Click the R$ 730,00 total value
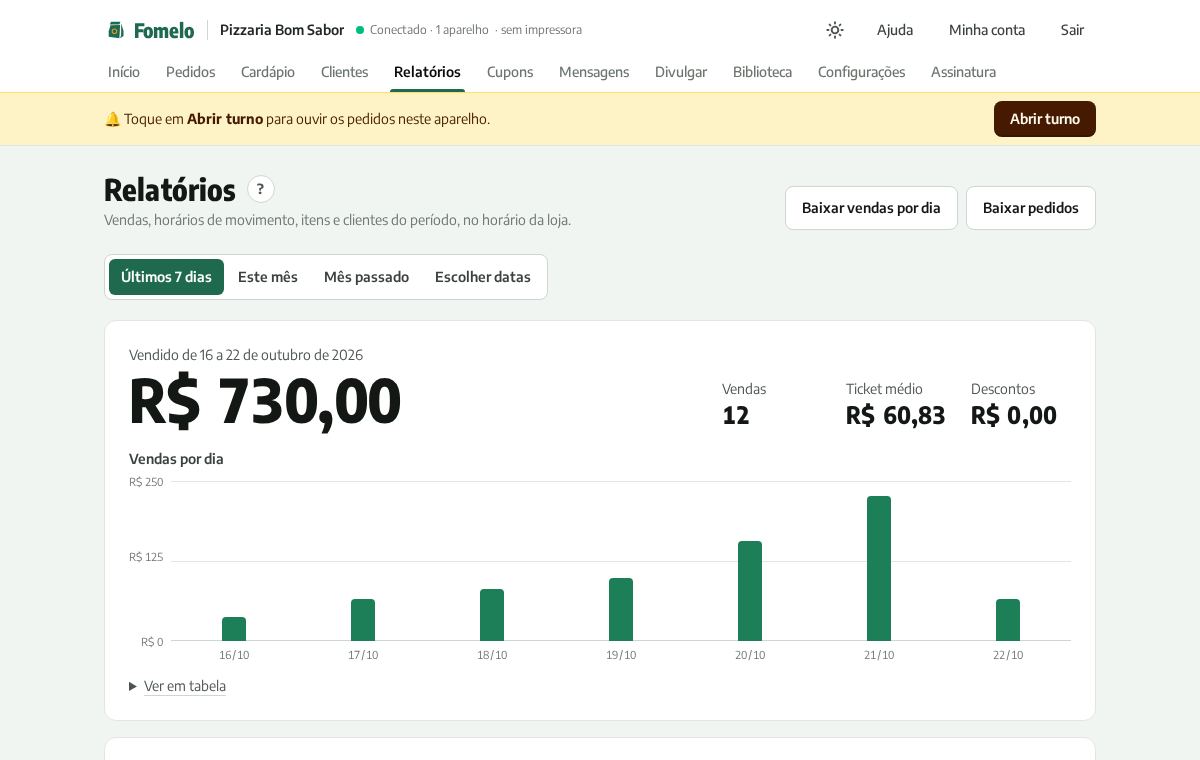This screenshot has height=760, width=1200. coord(265,401)
